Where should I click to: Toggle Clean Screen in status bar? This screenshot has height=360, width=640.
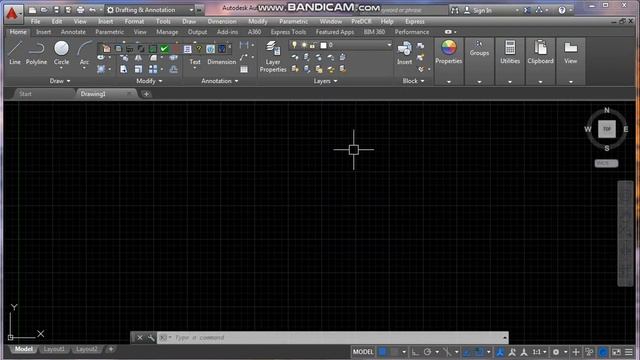pyautogui.click(x=616, y=352)
